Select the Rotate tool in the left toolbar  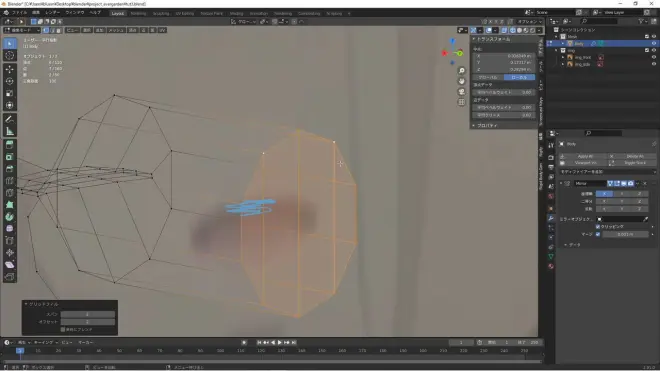[x=10, y=81]
